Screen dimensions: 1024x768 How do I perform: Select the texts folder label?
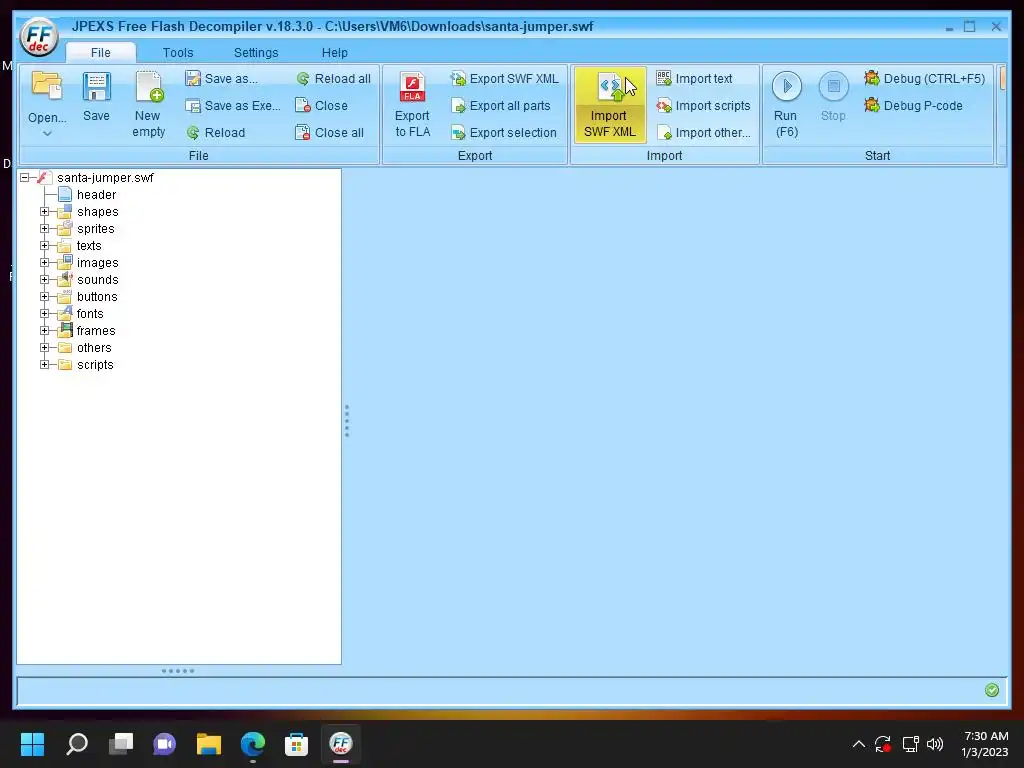89,246
